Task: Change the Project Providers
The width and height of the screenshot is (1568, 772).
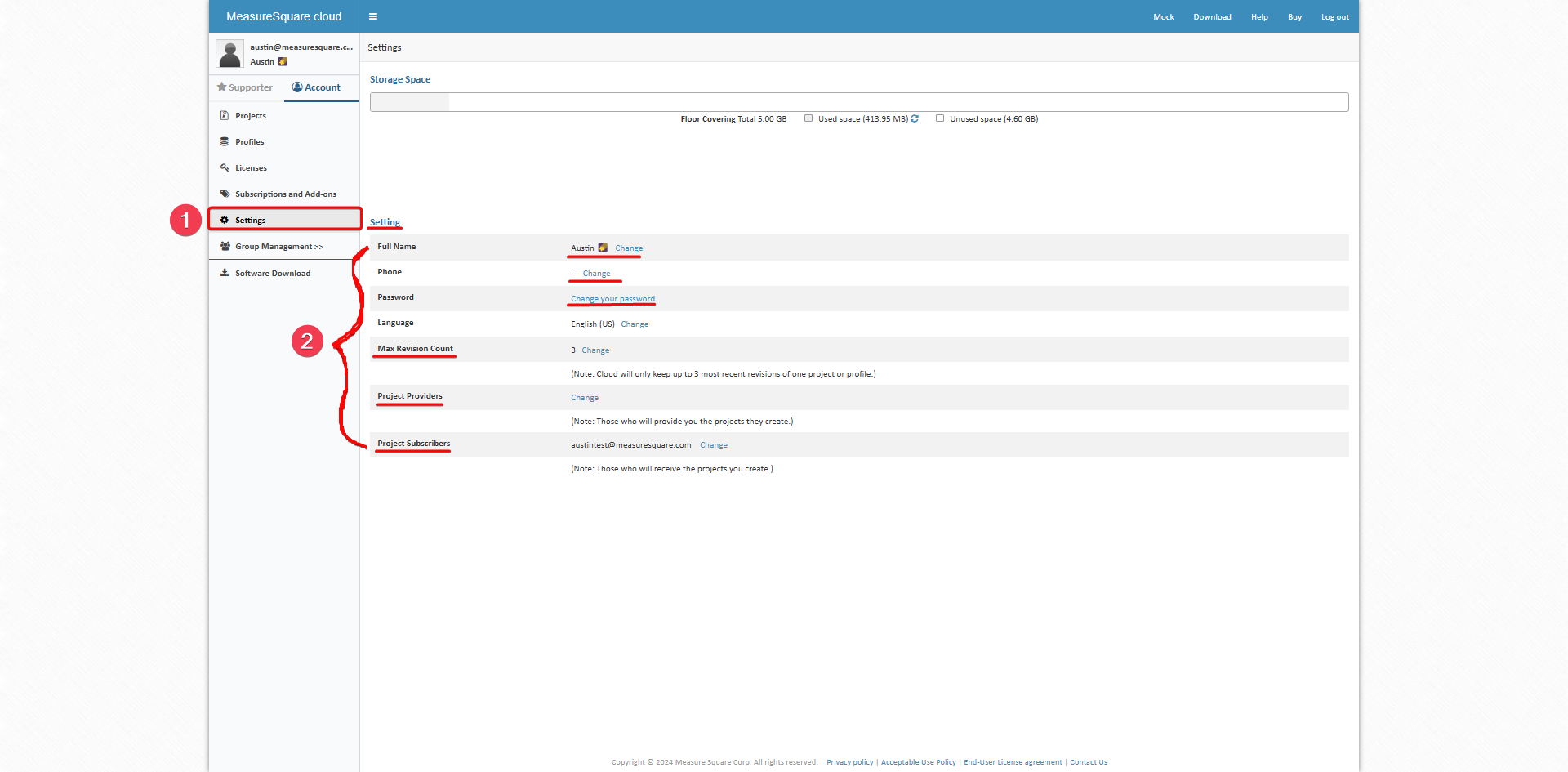Action: [x=585, y=398]
